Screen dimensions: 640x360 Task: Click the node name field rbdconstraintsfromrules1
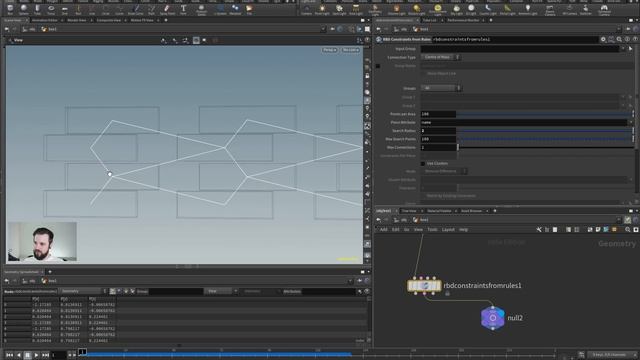515,39
